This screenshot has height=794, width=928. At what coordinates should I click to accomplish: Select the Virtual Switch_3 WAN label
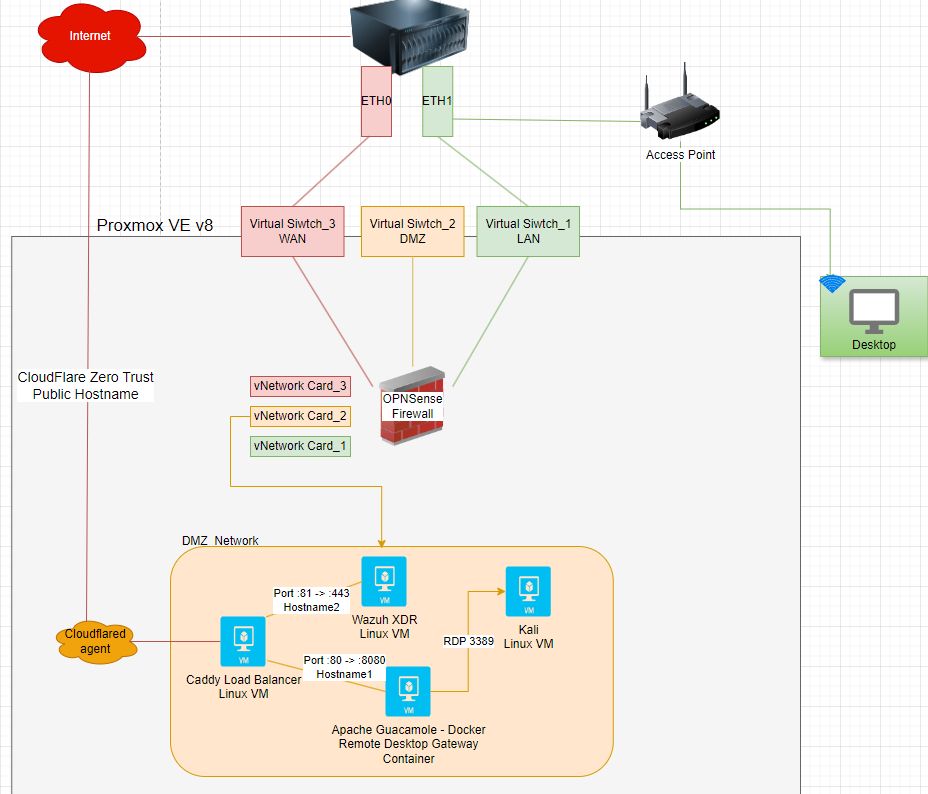pos(292,231)
